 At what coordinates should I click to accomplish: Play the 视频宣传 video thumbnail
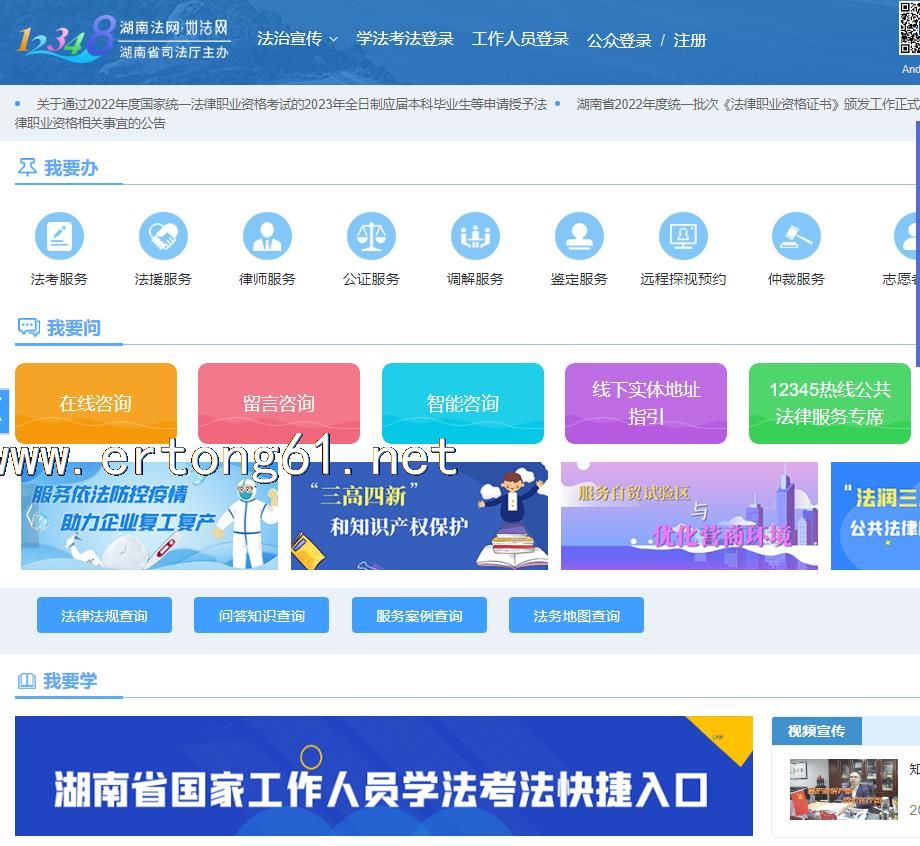coord(843,789)
